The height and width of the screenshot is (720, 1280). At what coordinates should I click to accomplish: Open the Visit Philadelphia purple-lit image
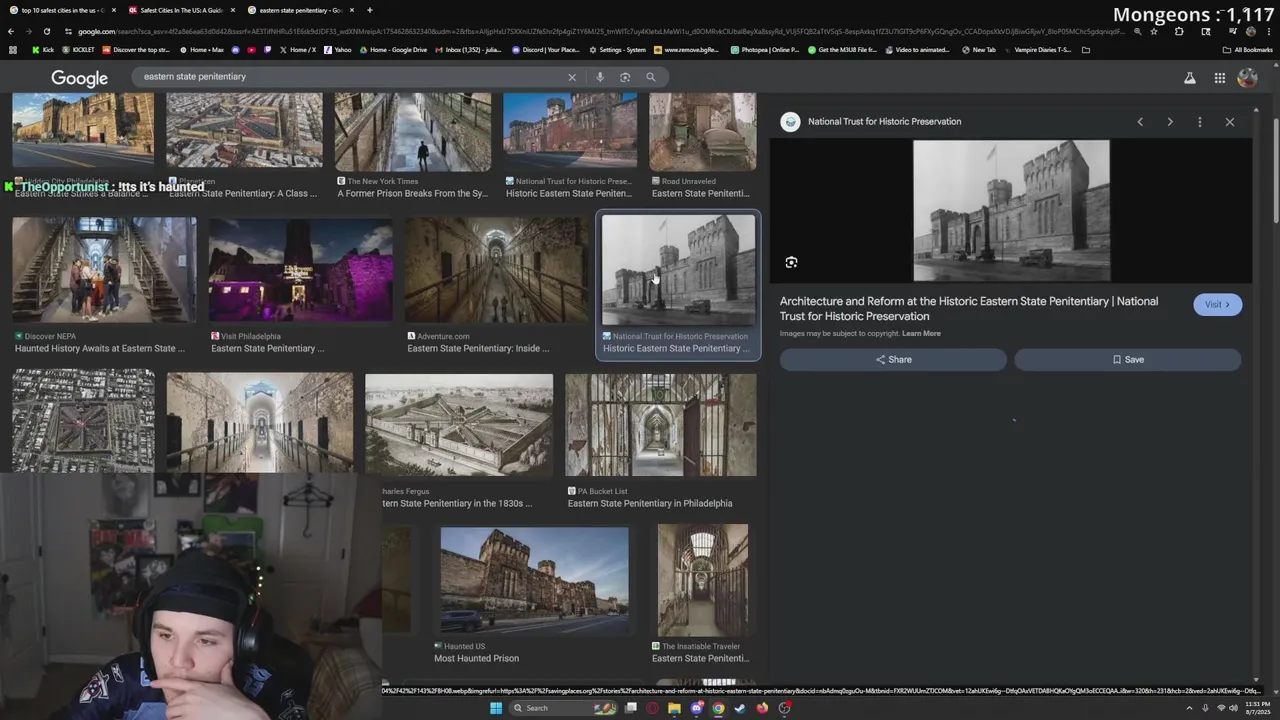coord(300,270)
